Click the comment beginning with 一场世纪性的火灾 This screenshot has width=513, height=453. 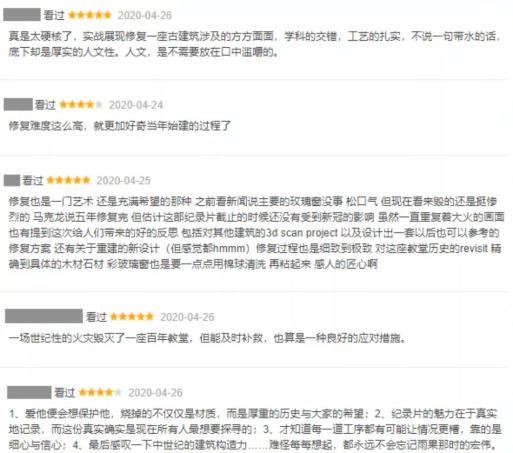(x=207, y=338)
